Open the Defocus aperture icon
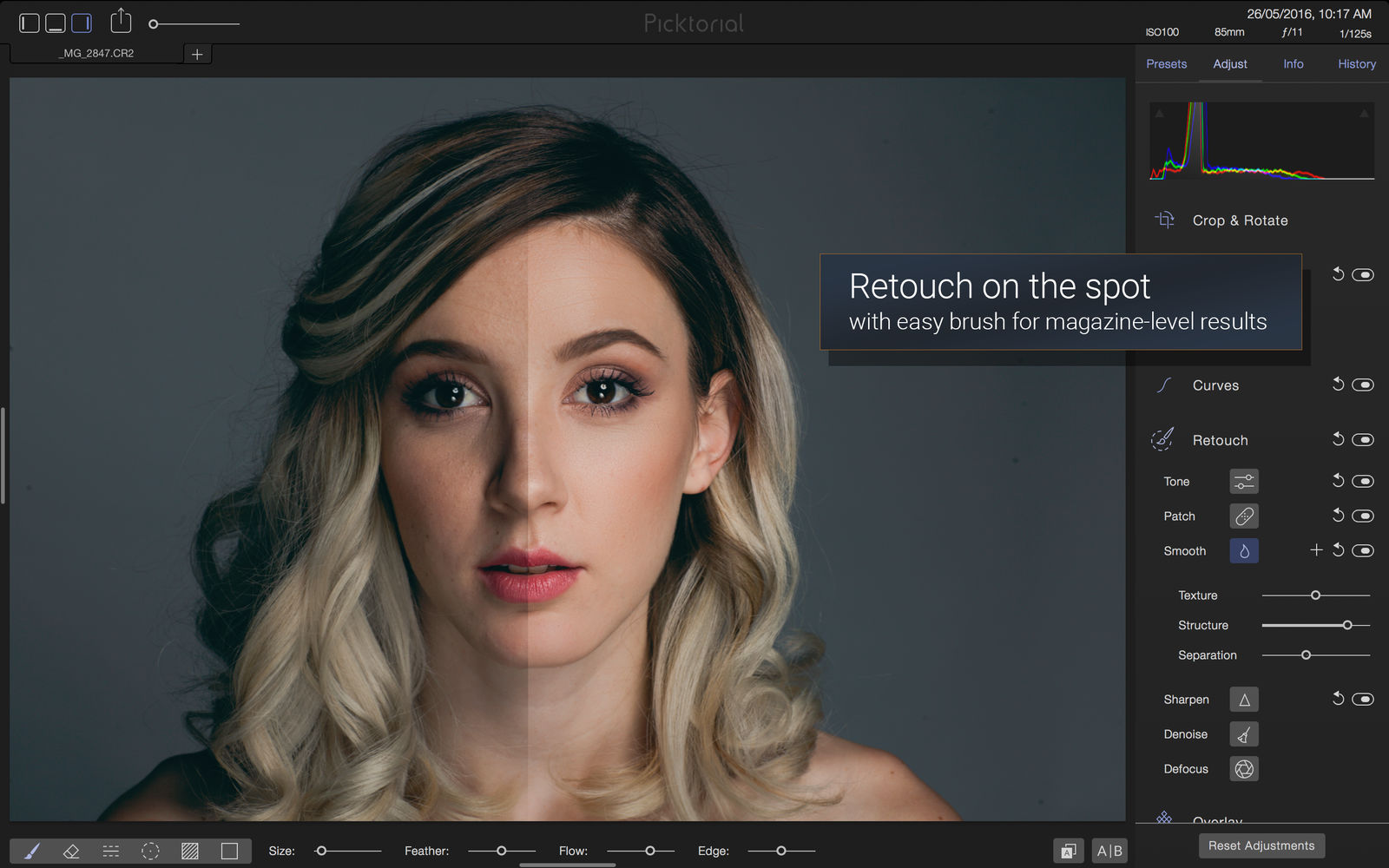Image resolution: width=1389 pixels, height=868 pixels. point(1244,769)
